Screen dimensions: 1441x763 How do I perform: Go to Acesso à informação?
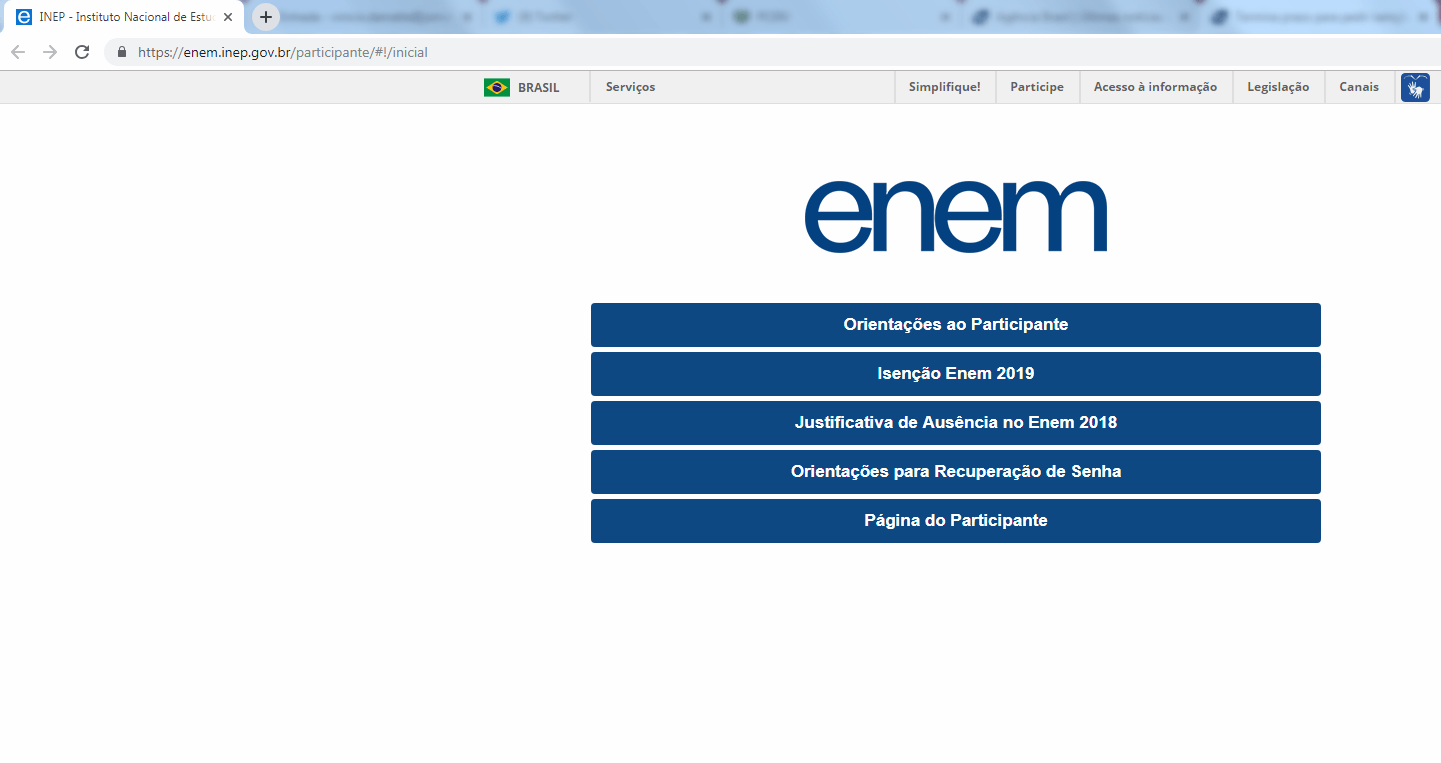point(1155,87)
